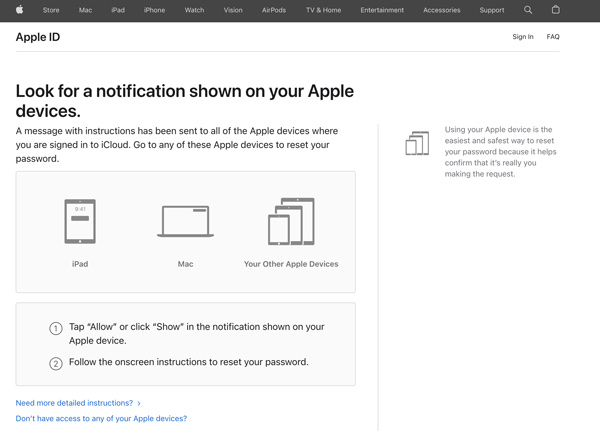Open the FAQ link
This screenshot has height=431, width=600.
(553, 37)
